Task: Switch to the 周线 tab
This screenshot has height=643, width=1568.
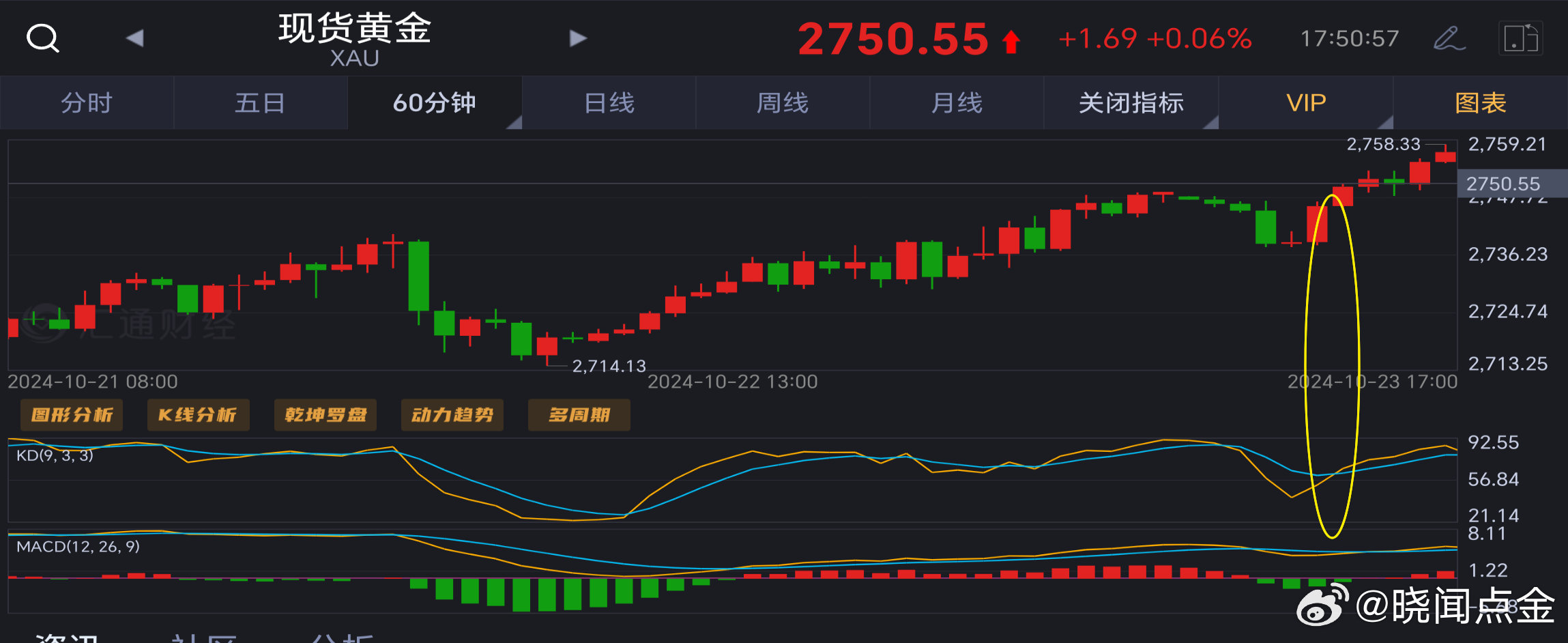Action: (x=783, y=103)
